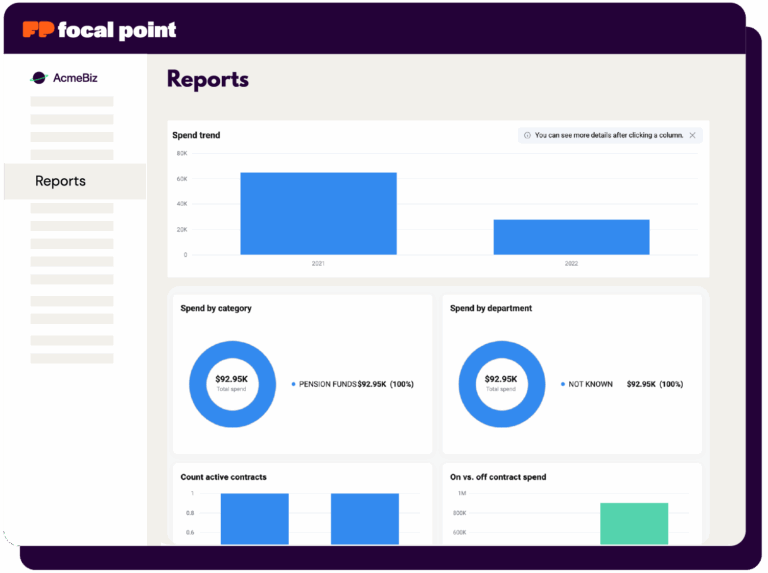Click the PENSION FUNDS legend label

coord(327,384)
